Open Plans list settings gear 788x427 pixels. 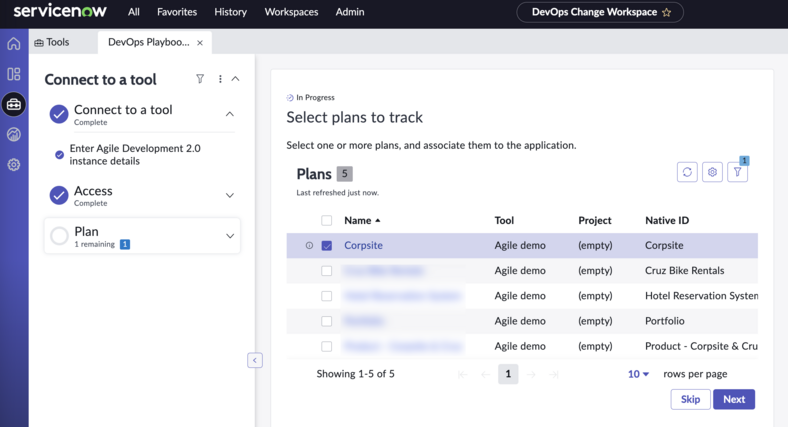point(712,172)
